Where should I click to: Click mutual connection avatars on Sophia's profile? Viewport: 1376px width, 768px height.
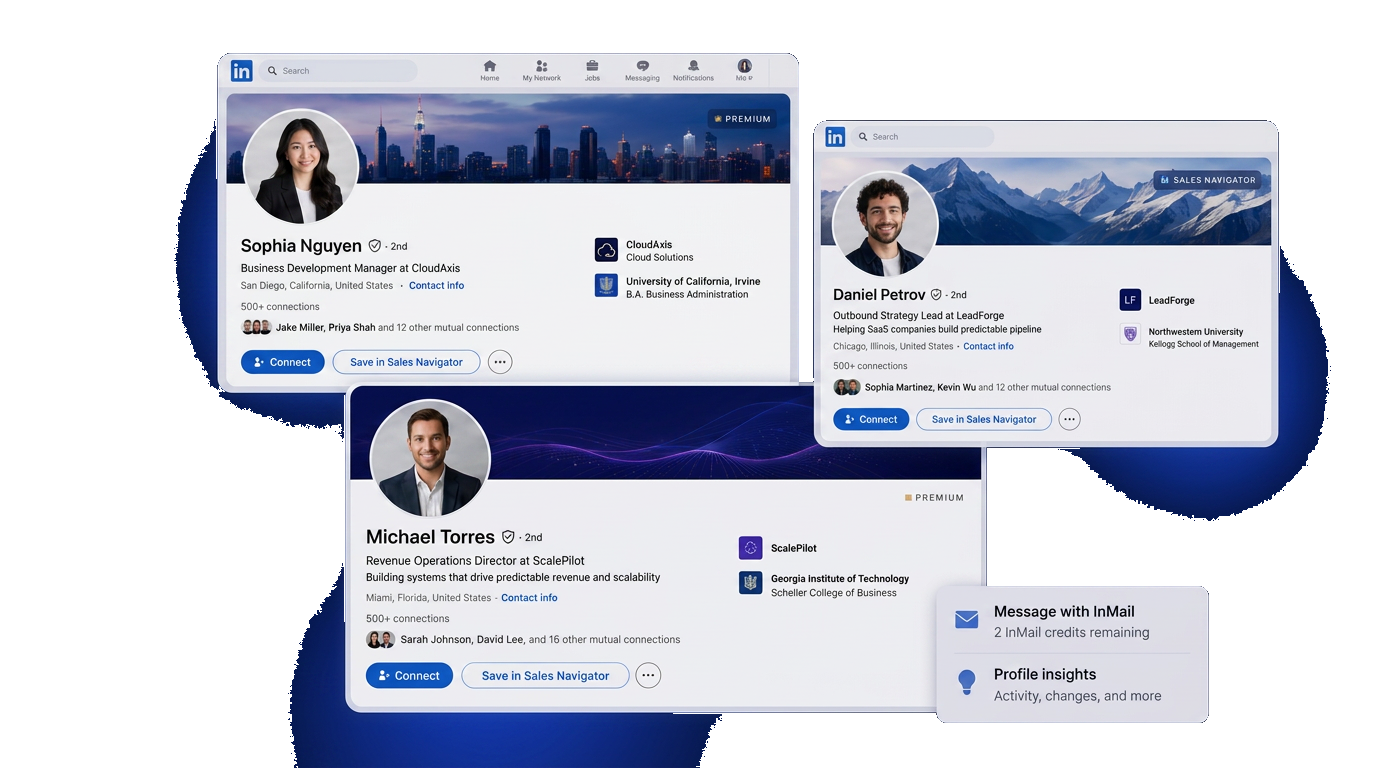point(257,327)
